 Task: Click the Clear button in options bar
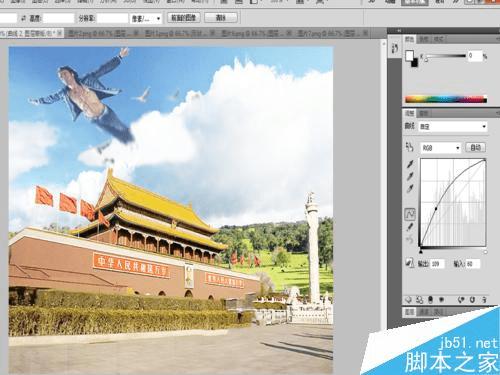tap(220, 18)
